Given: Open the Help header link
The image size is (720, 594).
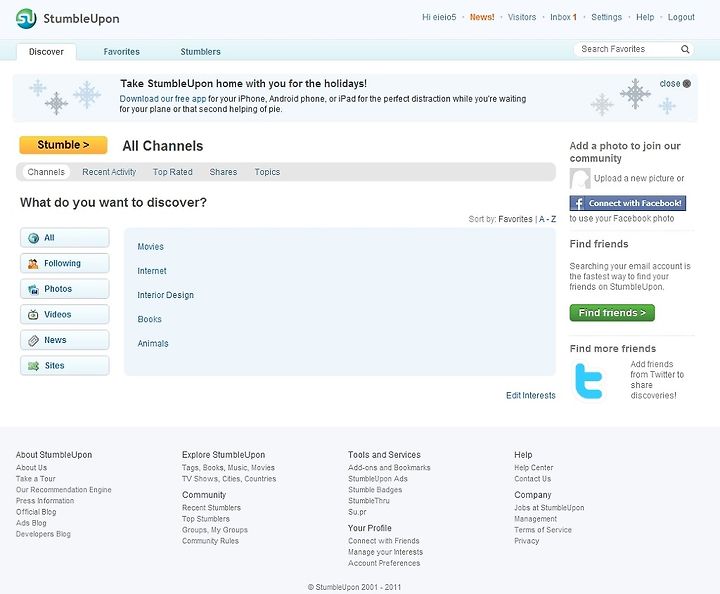Looking at the screenshot, I should point(645,17).
